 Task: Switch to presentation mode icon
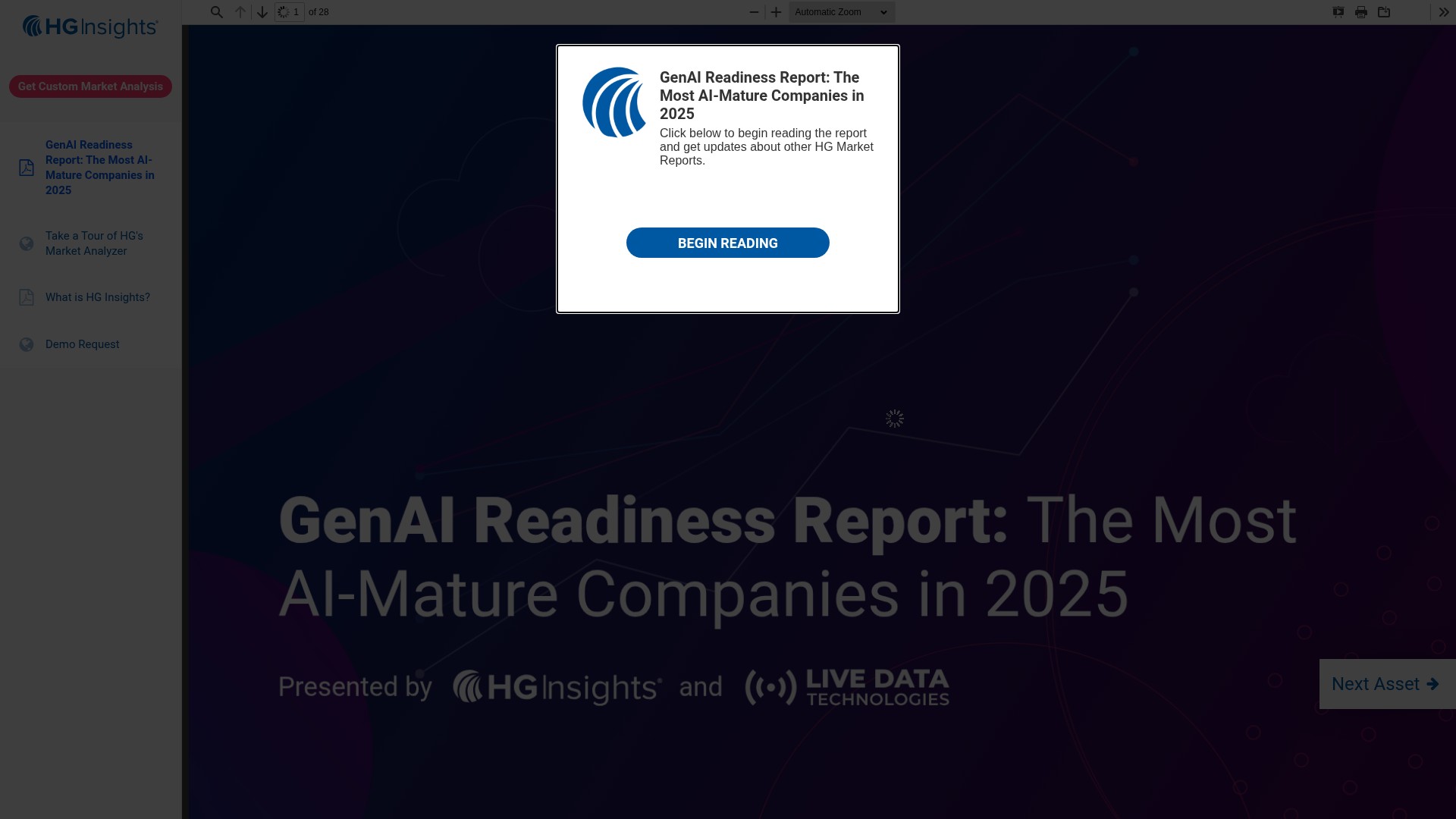point(1338,12)
